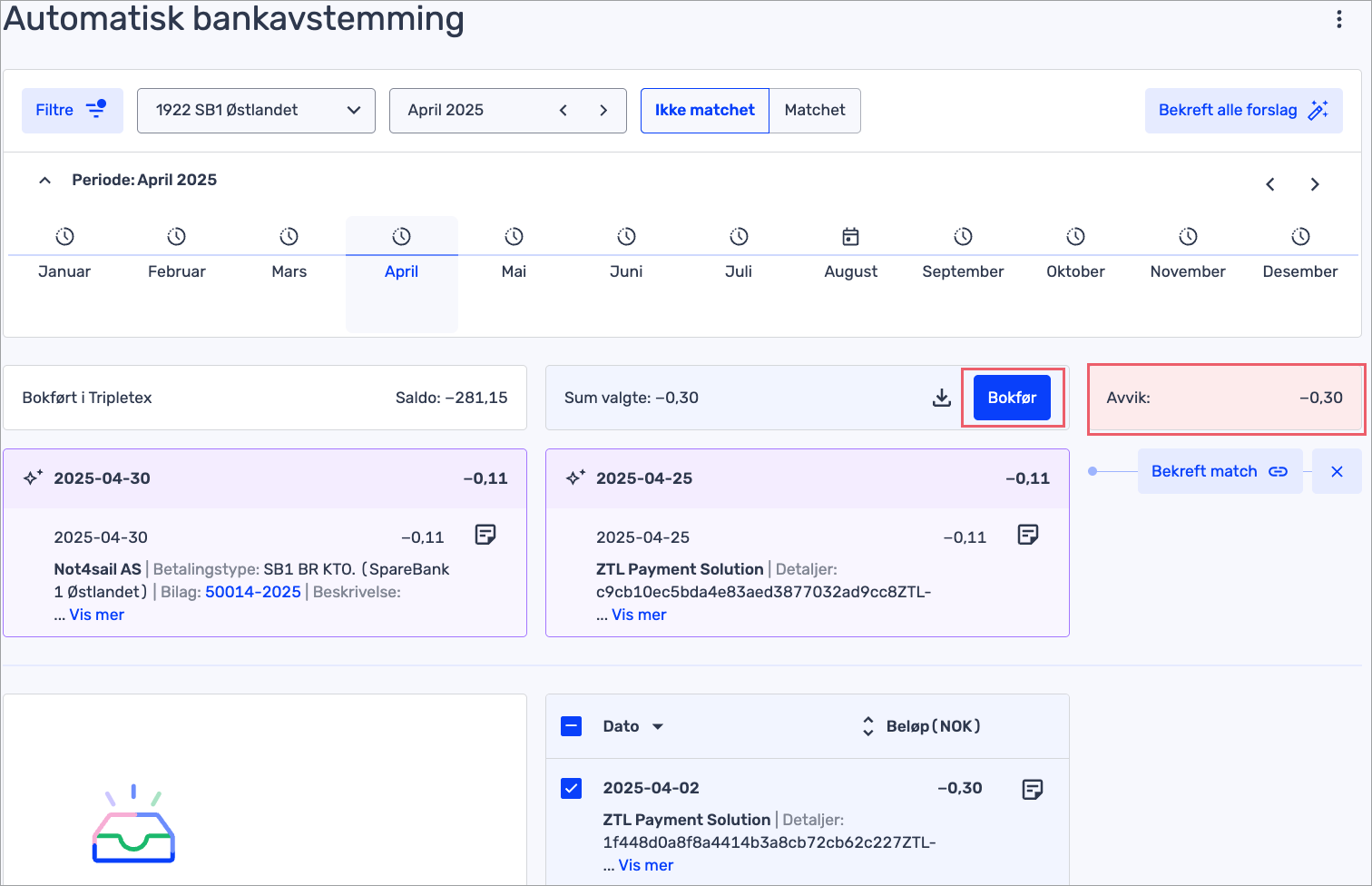Viewport: 1372px width, 886px height.
Task: Click the download icon beside Sum valgte
Action: coord(942,398)
